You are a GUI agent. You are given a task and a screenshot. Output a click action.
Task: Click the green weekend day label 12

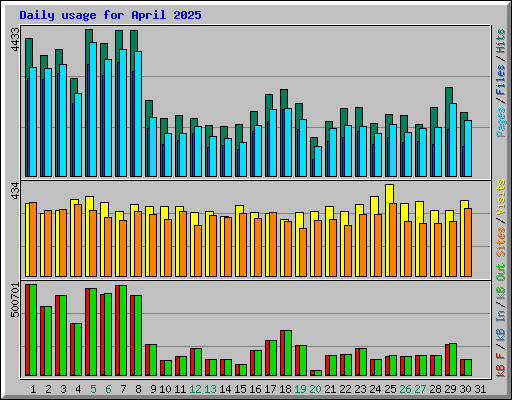pos(195,389)
